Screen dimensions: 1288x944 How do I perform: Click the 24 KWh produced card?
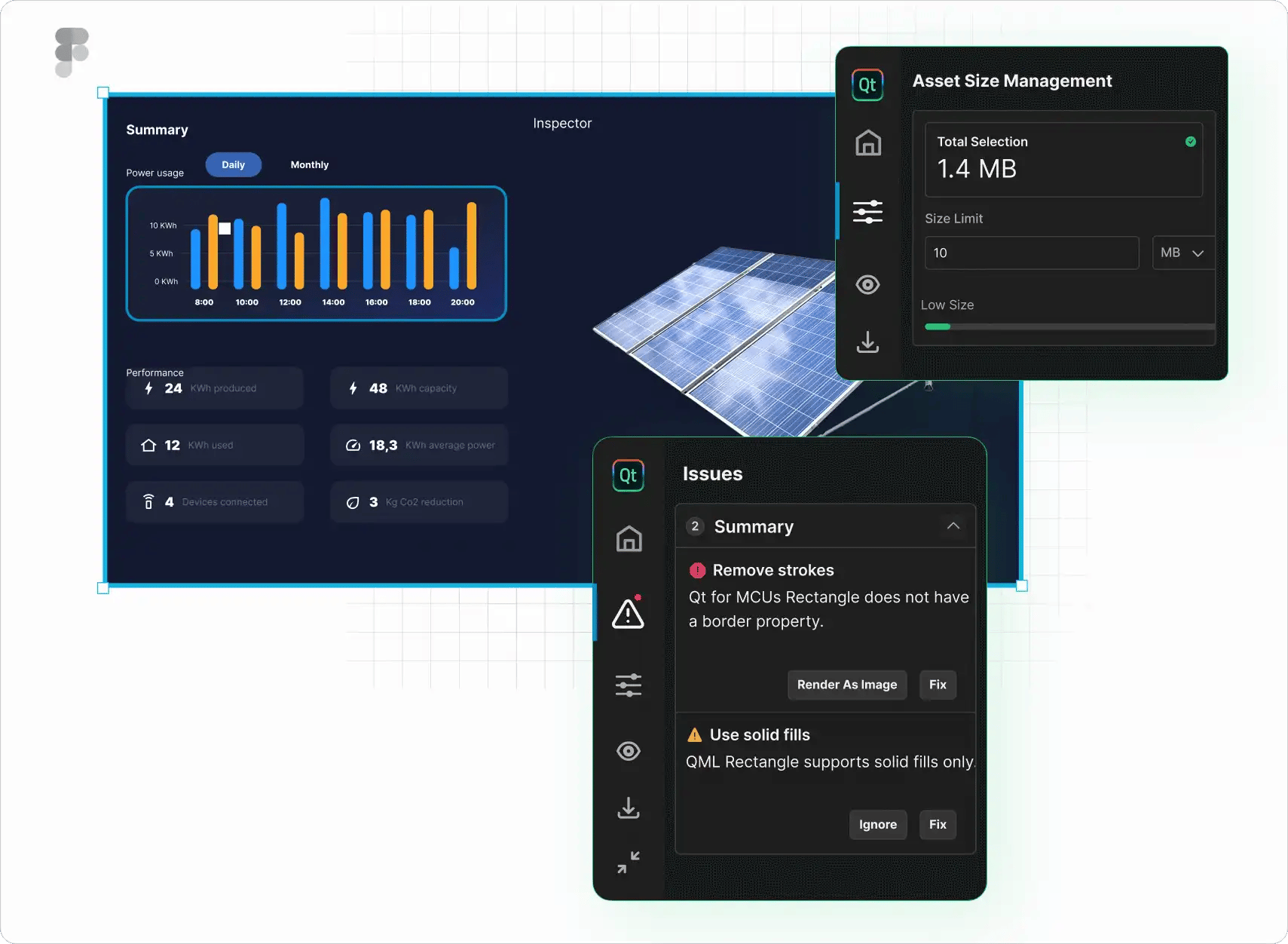[215, 388]
